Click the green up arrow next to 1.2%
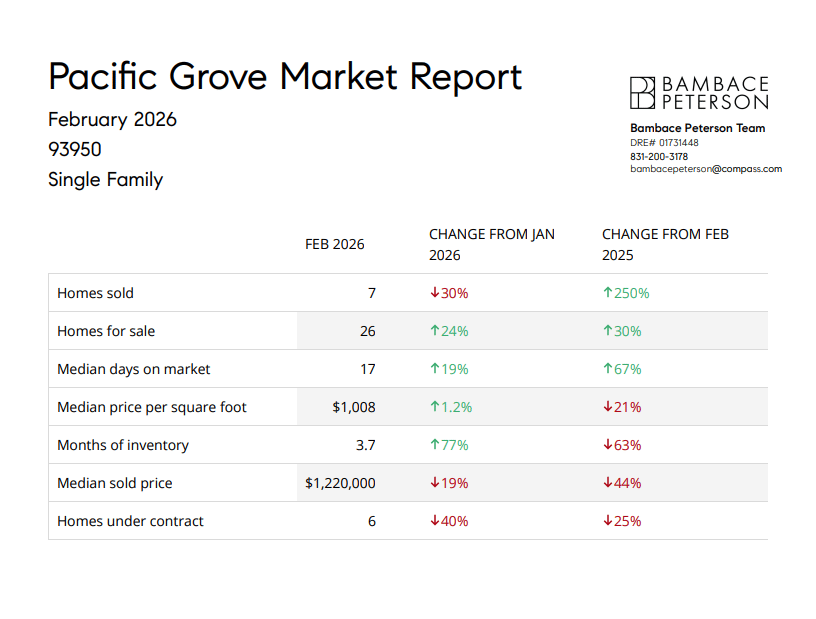 [434, 407]
